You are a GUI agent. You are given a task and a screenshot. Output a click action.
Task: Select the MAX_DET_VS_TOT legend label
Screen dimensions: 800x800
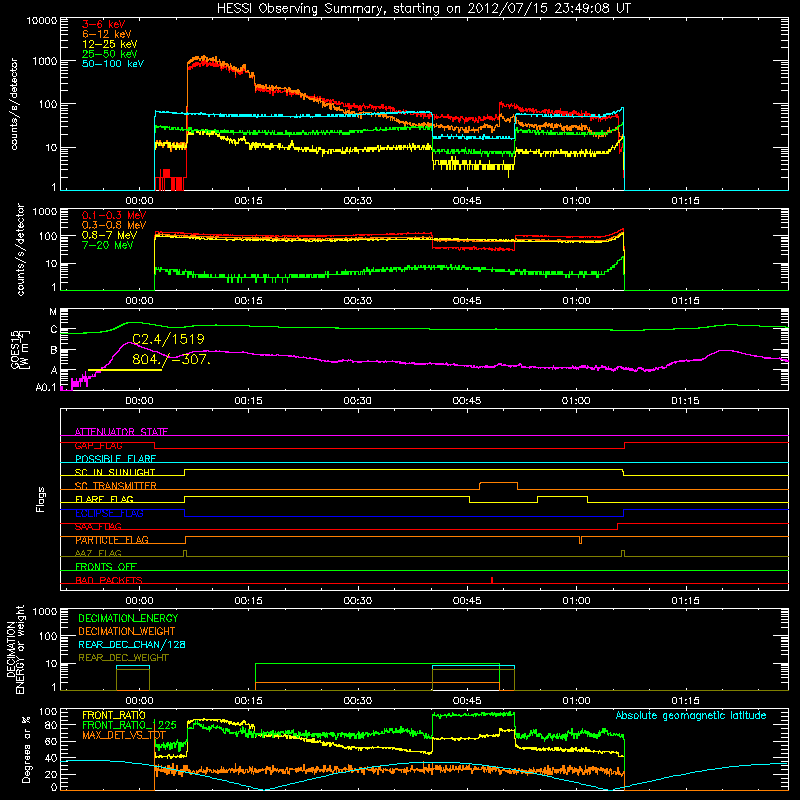click(124, 735)
